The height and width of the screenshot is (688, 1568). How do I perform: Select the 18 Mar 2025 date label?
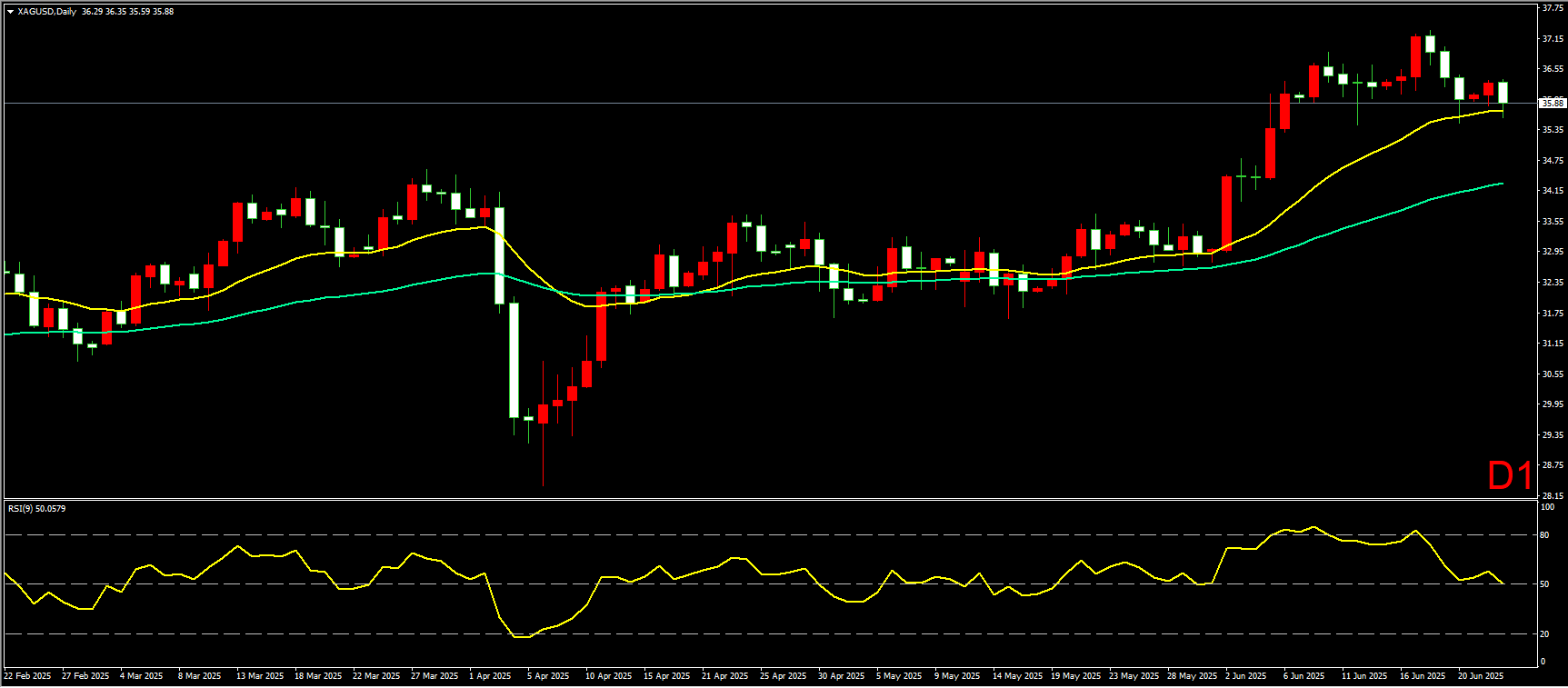(318, 676)
